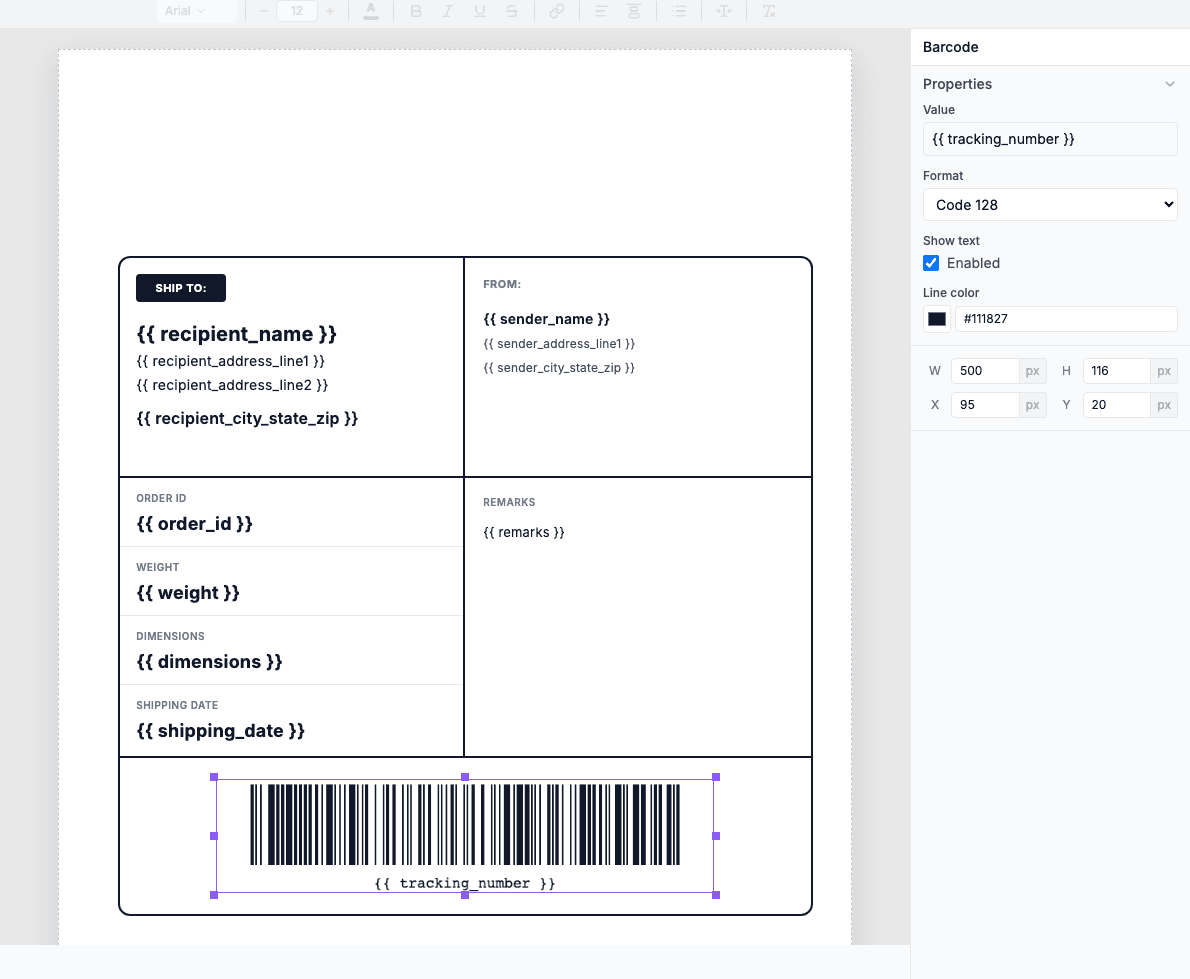Screen dimensions: 1190x979
Task: Open the Arial font family dropdown
Action: click(x=197, y=11)
